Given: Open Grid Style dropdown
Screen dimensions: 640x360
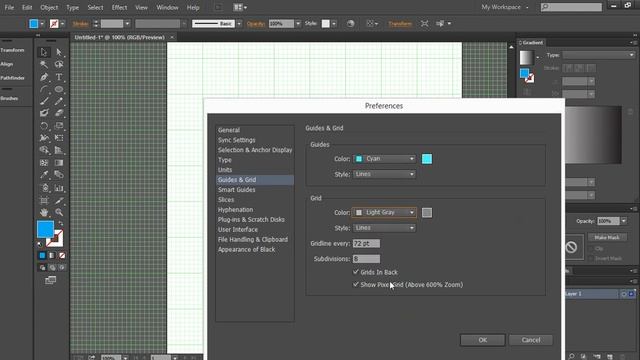Looking at the screenshot, I should pos(384,228).
